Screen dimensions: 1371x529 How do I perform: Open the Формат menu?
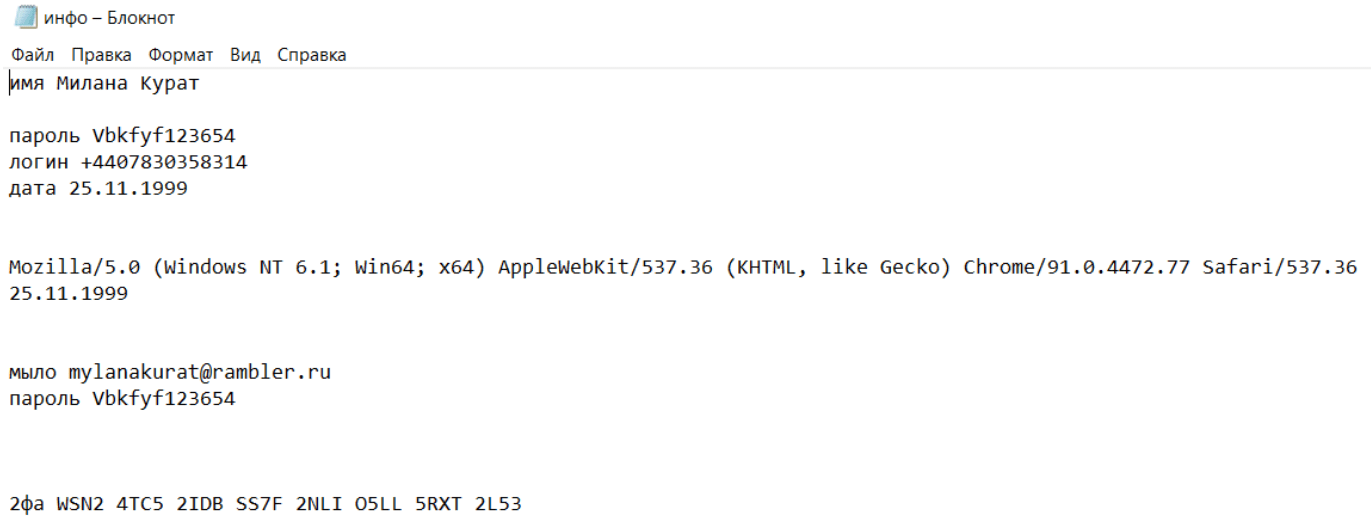pos(181,55)
